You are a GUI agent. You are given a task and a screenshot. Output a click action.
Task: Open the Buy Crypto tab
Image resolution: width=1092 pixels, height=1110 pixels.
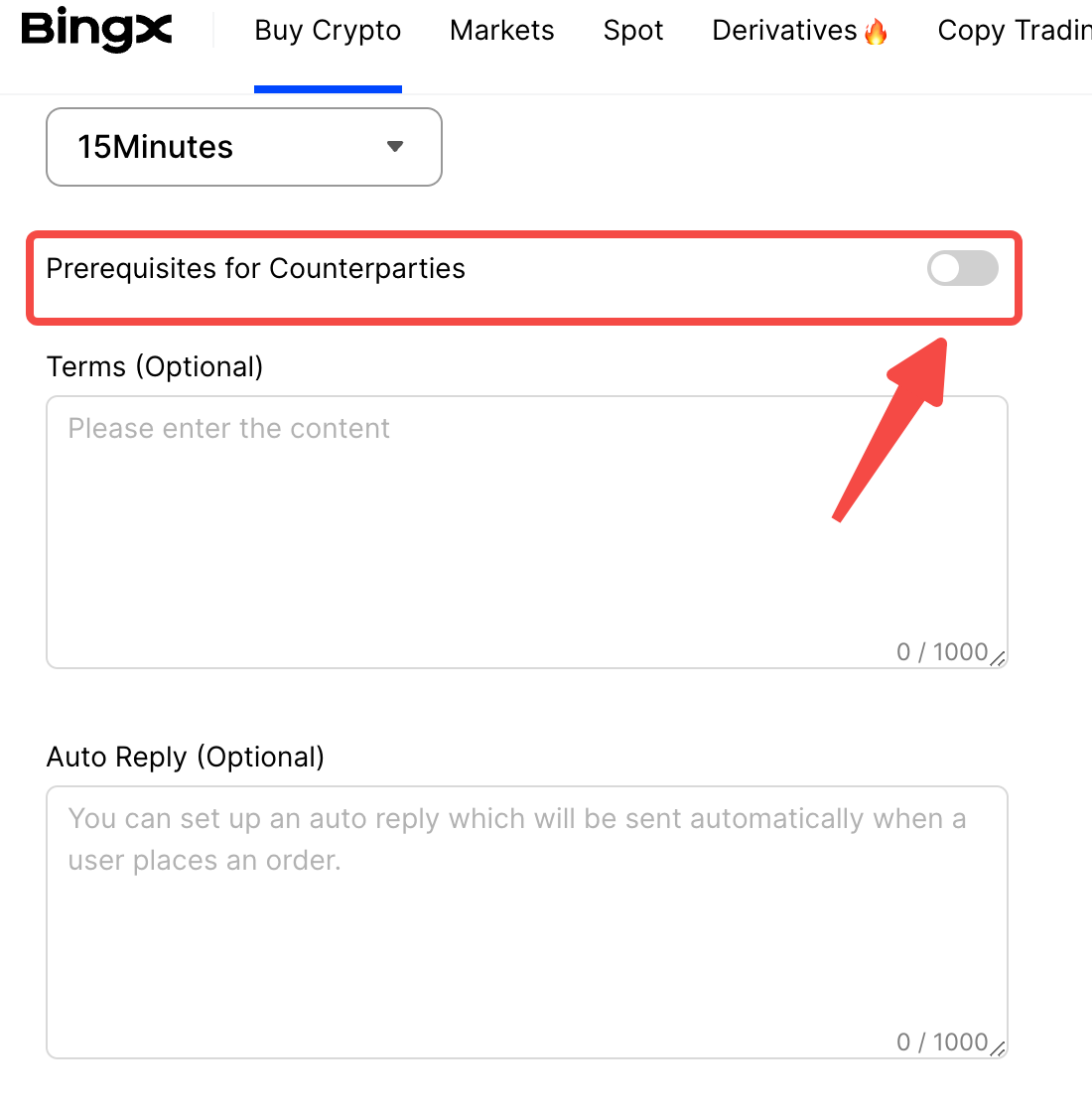coord(328,31)
